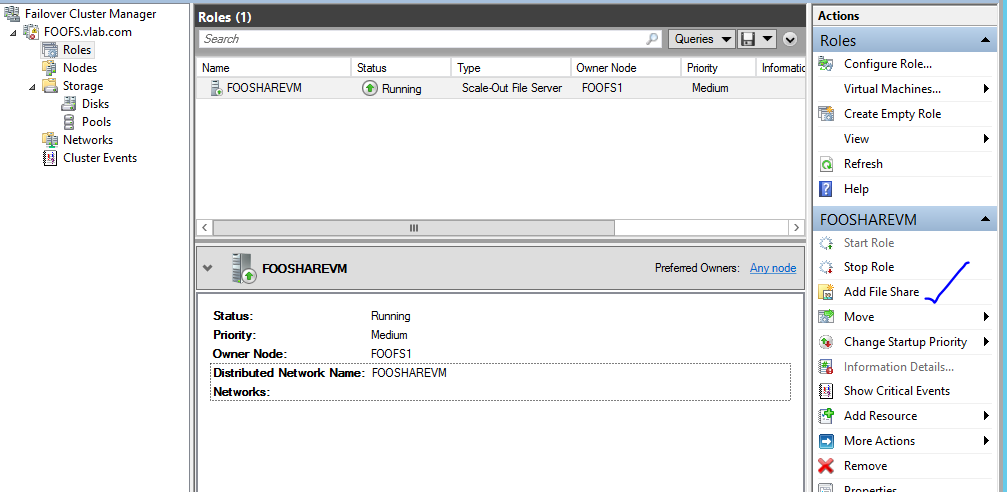Click Add File Share action
This screenshot has width=1007, height=492.
[881, 292]
